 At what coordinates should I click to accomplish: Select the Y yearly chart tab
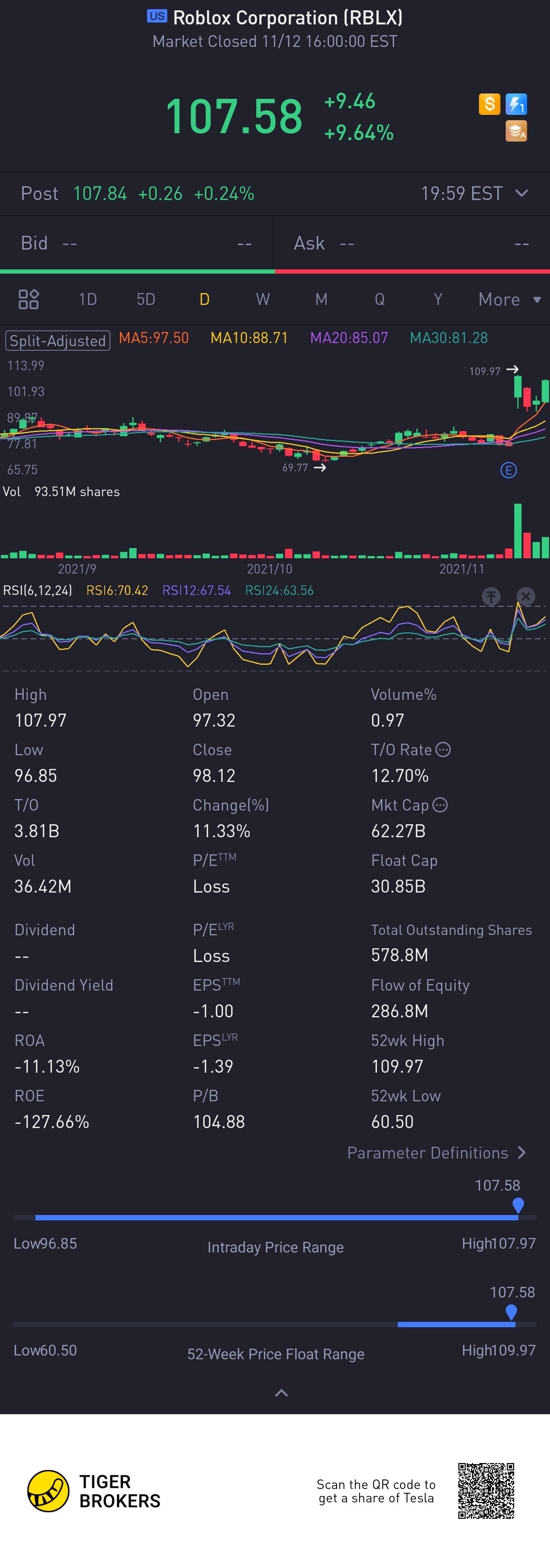pos(437,299)
